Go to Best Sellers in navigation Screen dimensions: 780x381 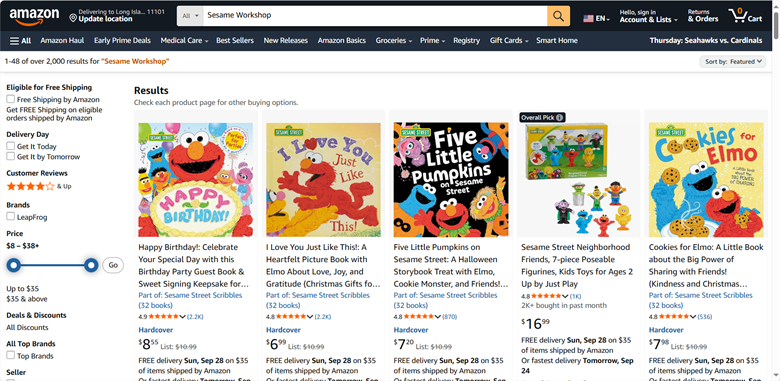235,41
